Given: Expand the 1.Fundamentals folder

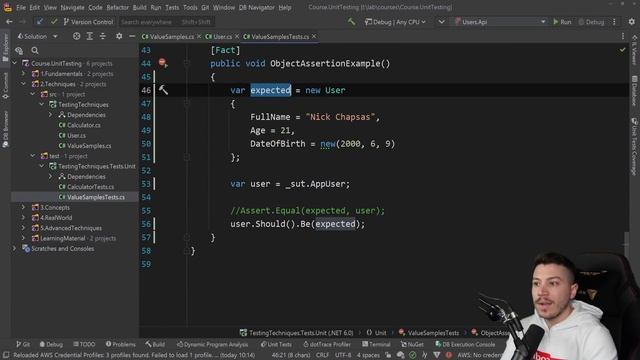Looking at the screenshot, I should pos(24,74).
